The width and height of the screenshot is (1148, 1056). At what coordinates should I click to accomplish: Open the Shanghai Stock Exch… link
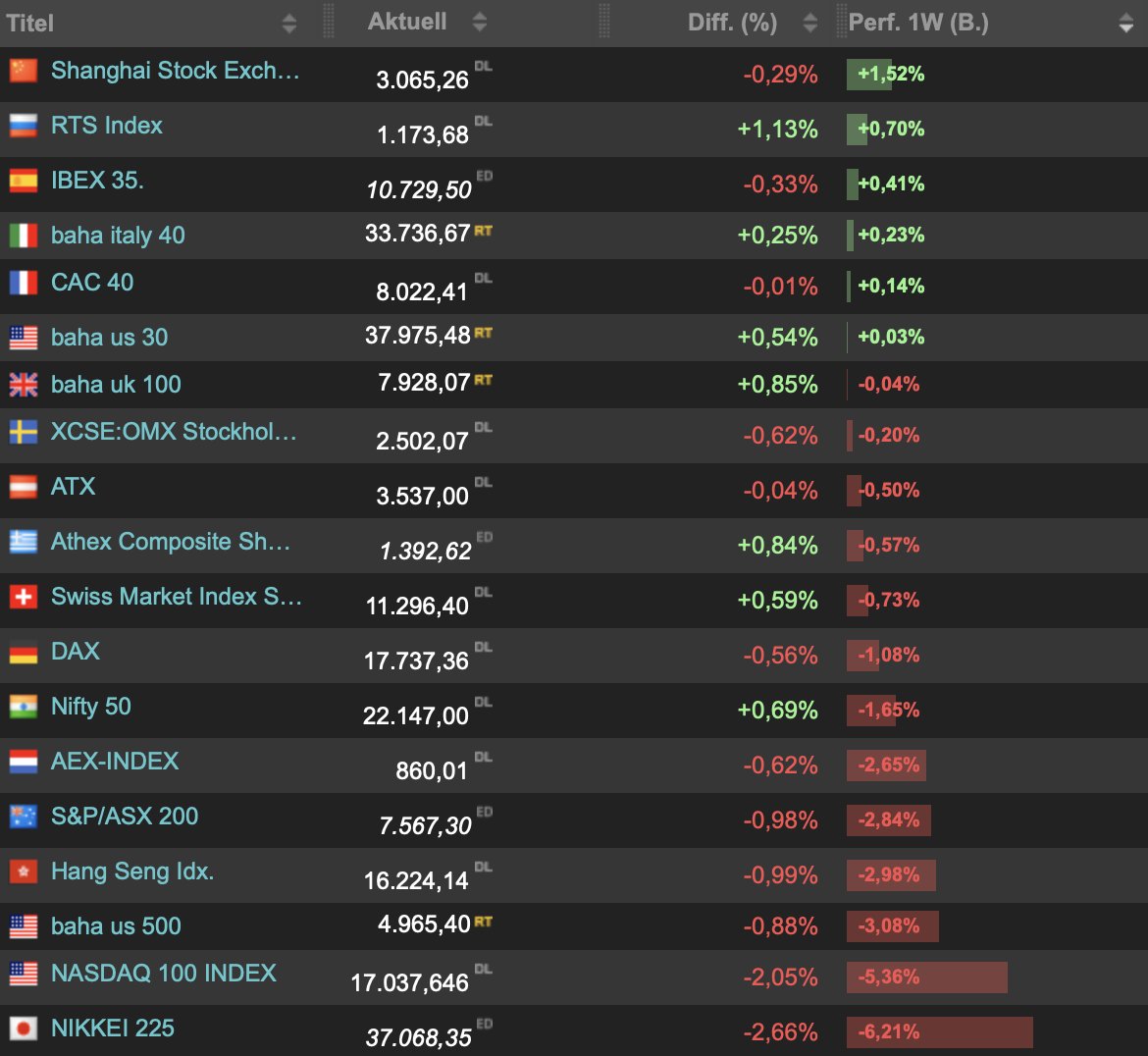(x=176, y=71)
